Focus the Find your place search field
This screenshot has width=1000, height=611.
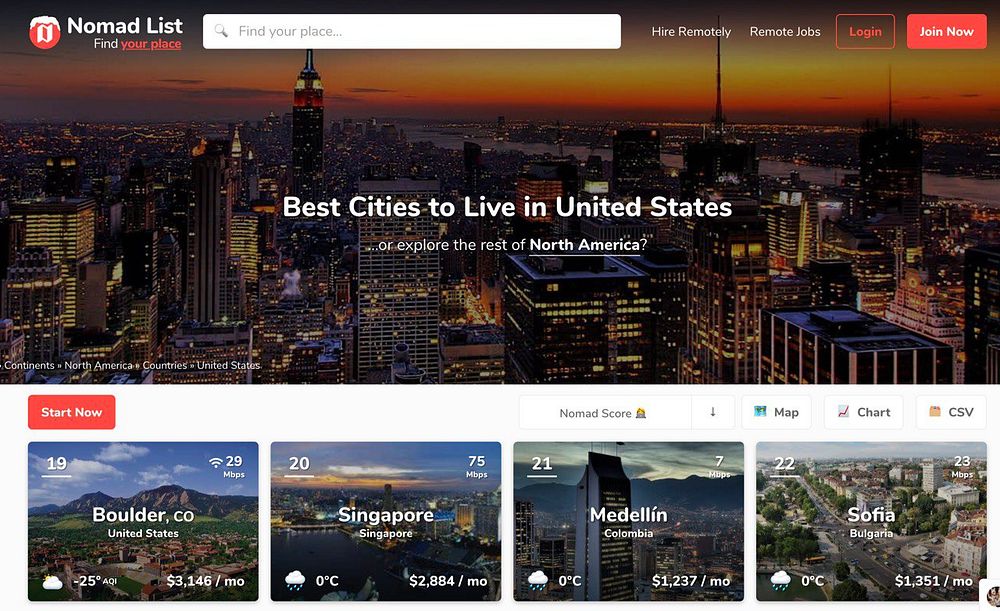tap(412, 31)
